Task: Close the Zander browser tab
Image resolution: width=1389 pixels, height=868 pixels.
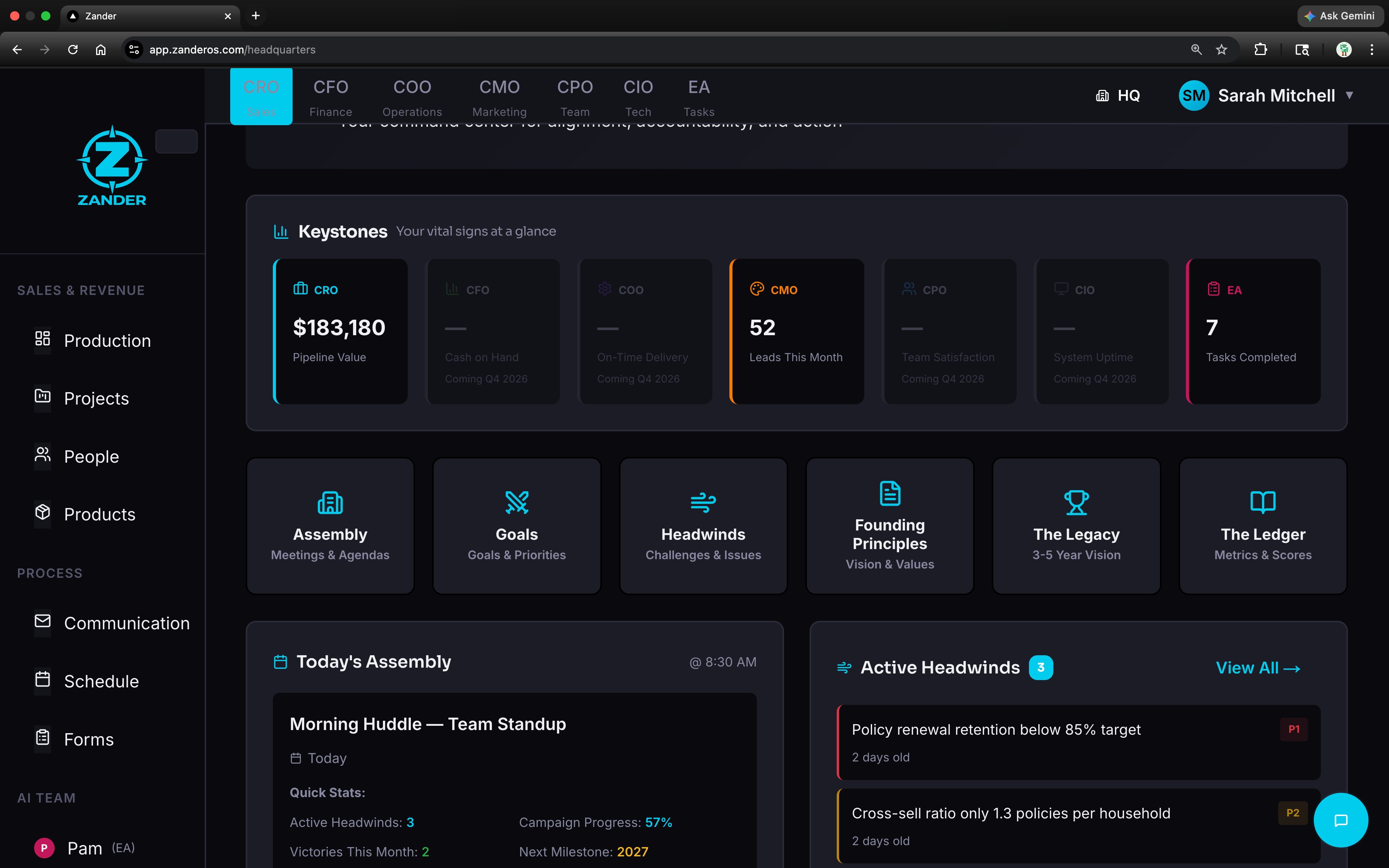Action: coord(228,16)
